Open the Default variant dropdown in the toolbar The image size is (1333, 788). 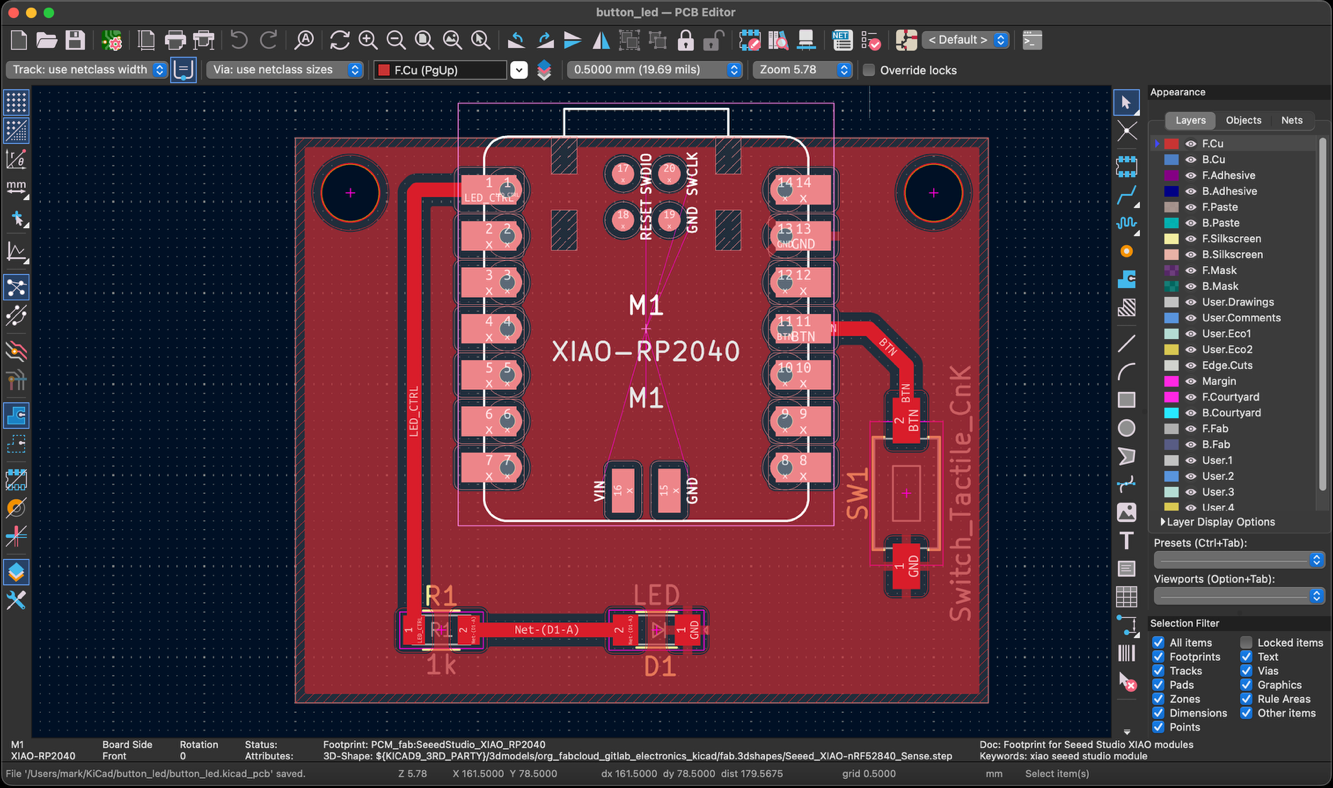click(x=965, y=40)
